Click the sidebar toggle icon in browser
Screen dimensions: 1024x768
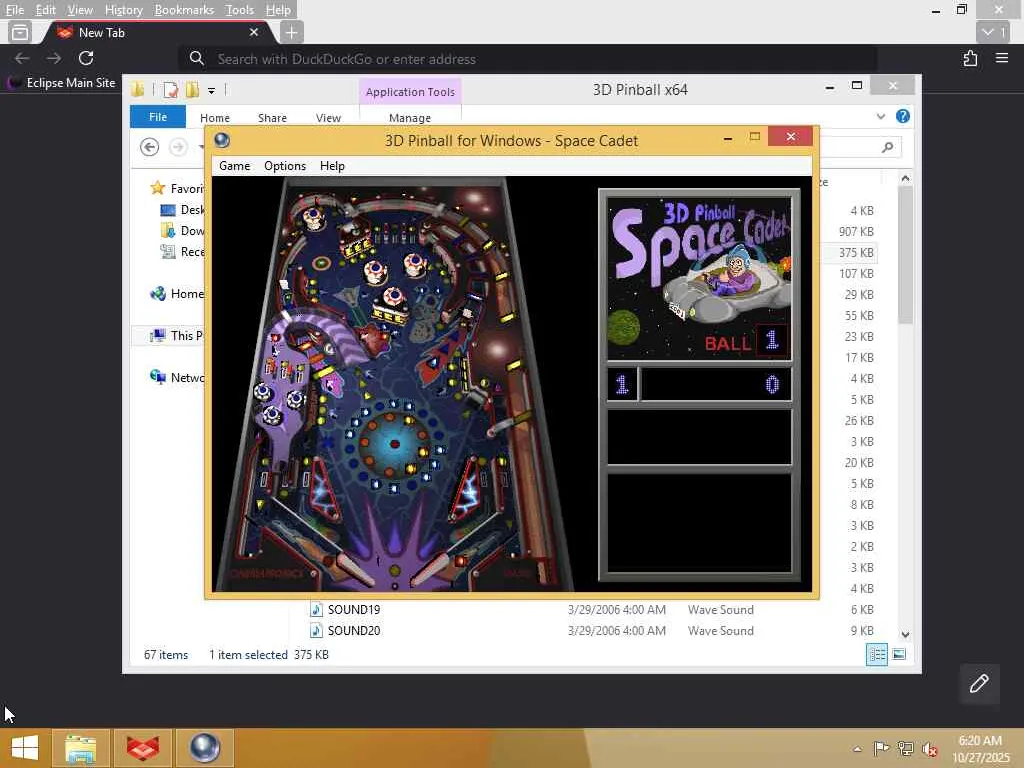click(20, 32)
